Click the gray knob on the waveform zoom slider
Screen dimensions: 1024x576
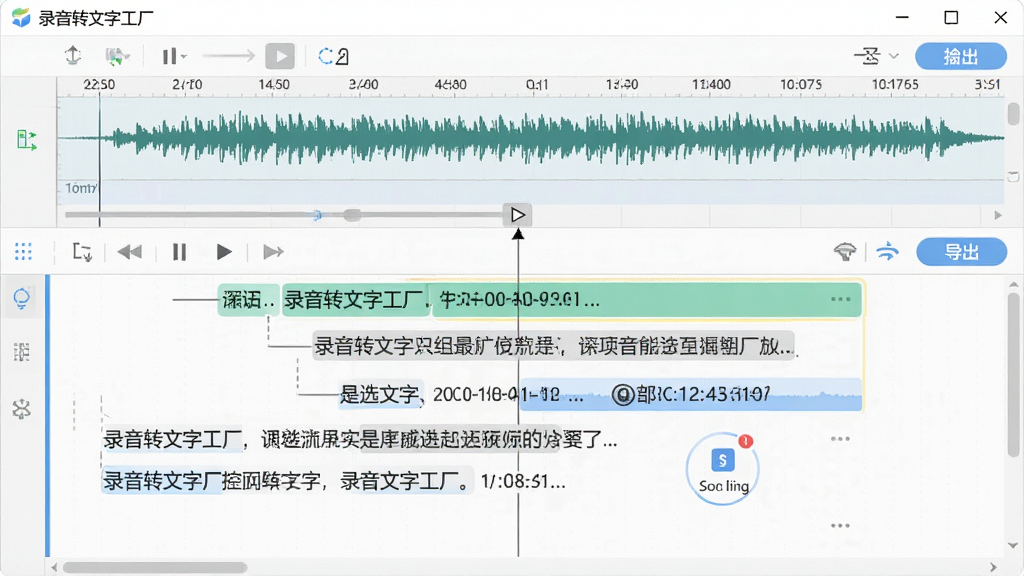[352, 215]
